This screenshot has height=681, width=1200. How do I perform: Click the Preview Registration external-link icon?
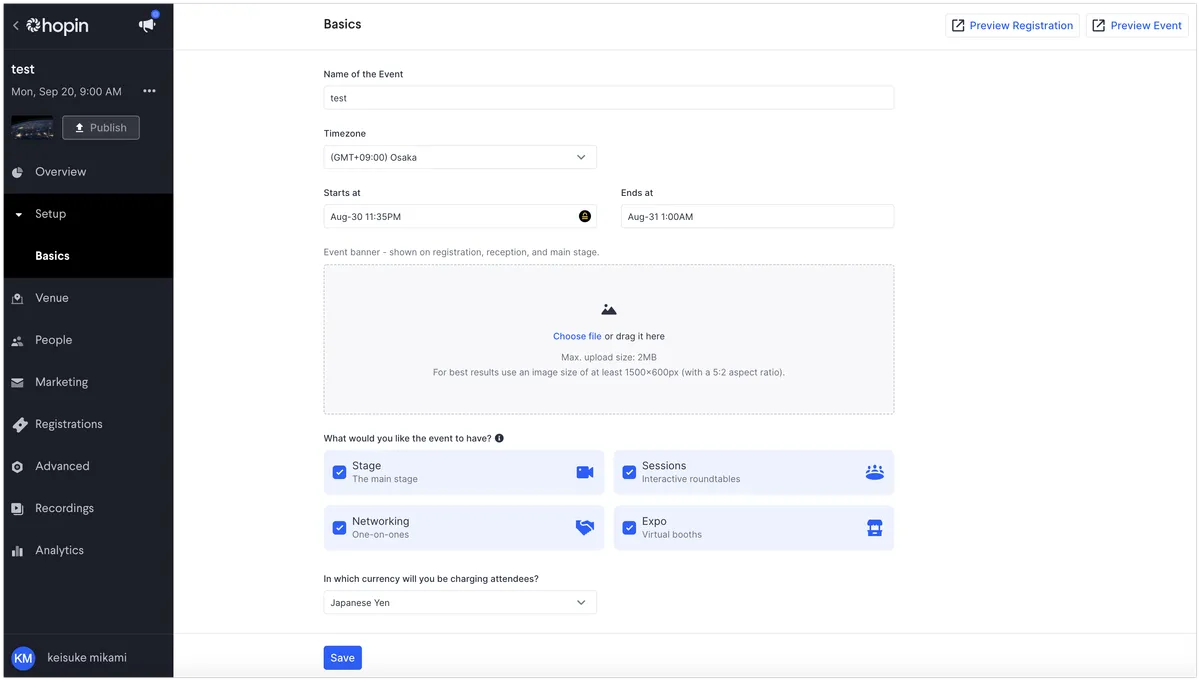point(958,25)
